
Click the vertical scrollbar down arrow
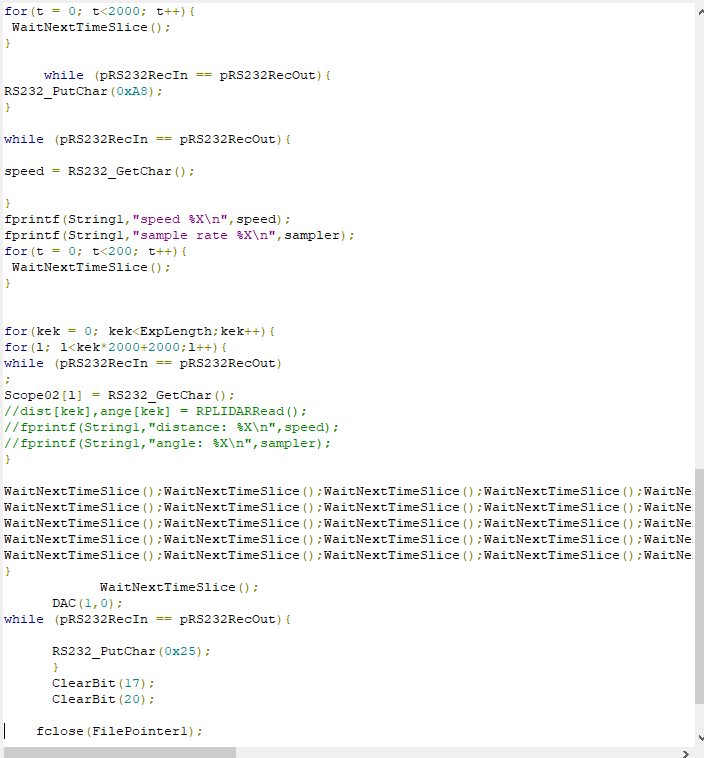point(698,737)
